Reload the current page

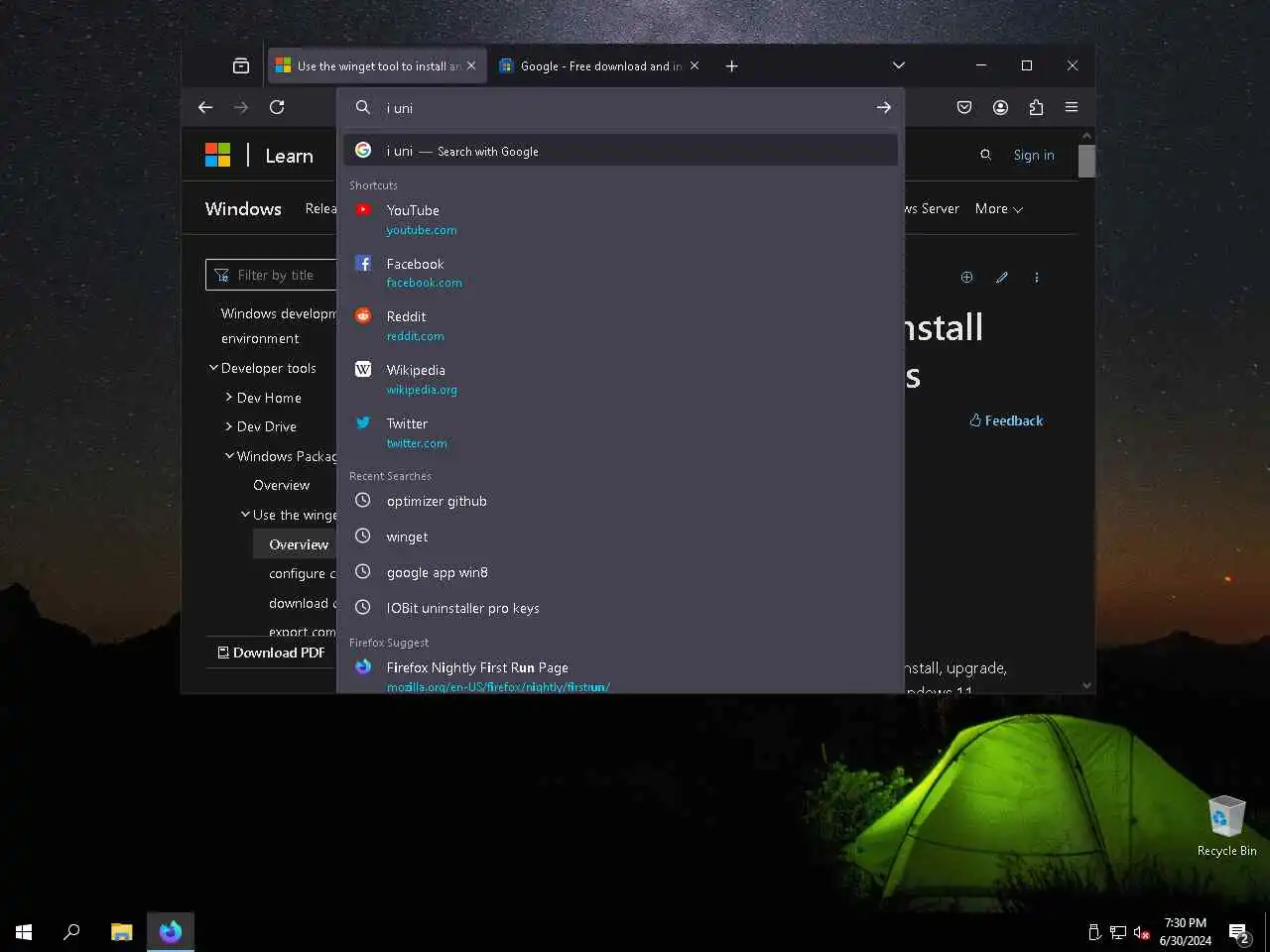277,107
